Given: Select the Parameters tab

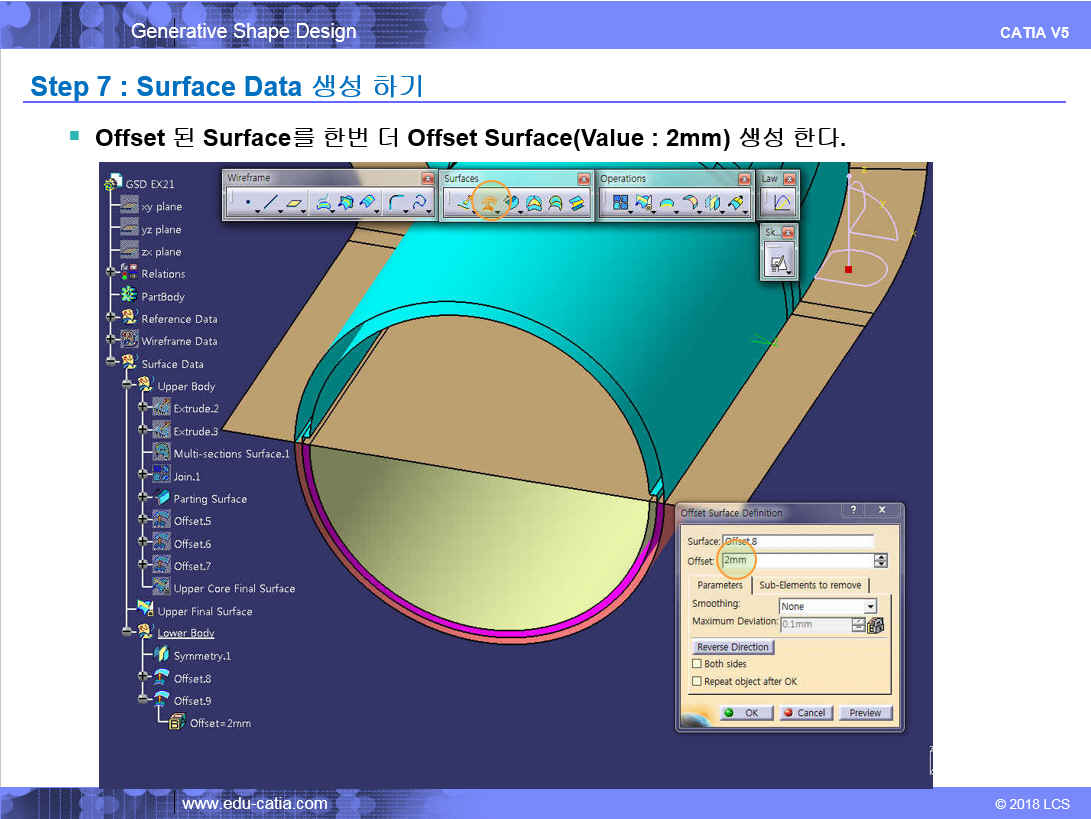Looking at the screenshot, I should (719, 585).
